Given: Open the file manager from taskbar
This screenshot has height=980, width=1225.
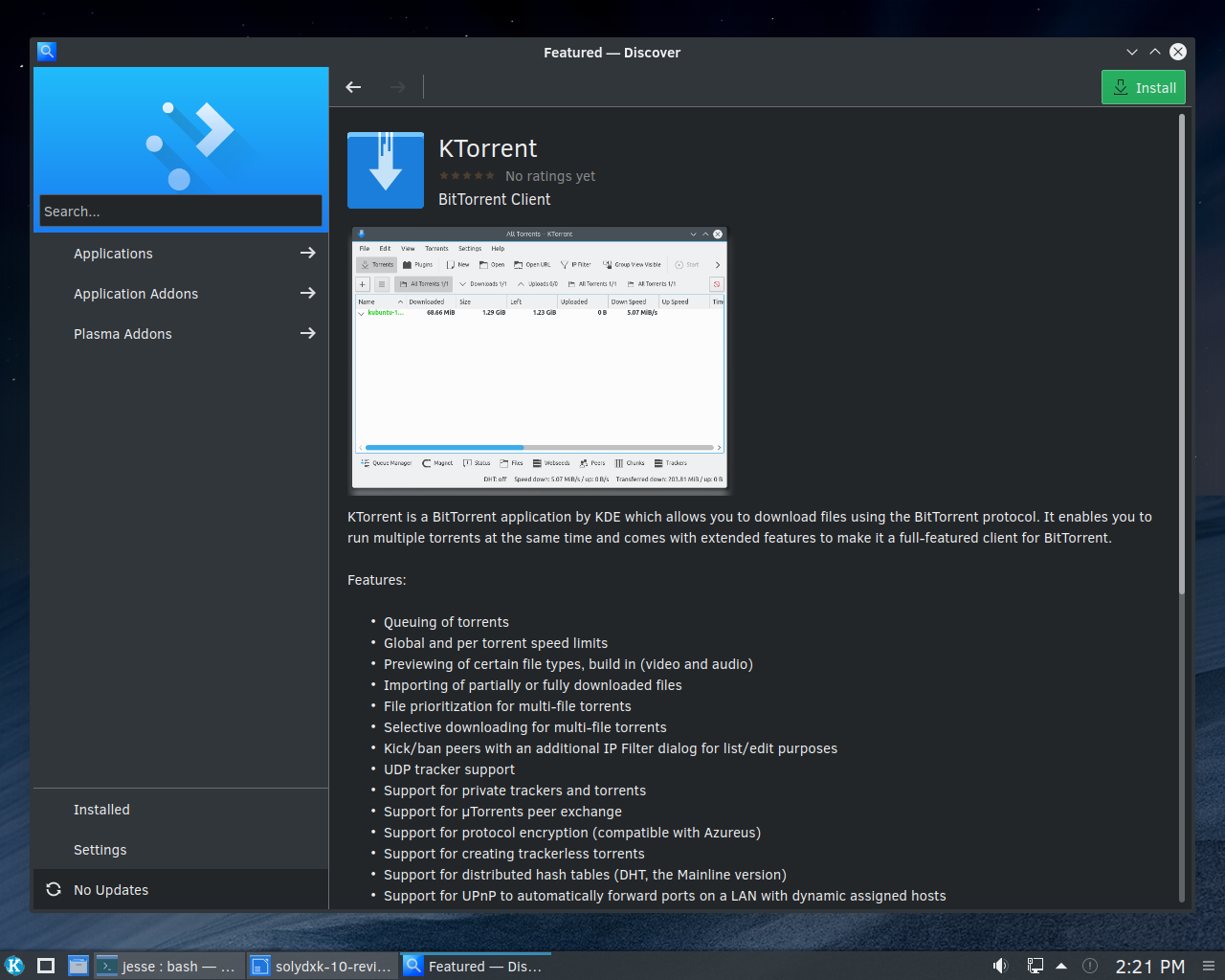Looking at the screenshot, I should [x=78, y=966].
